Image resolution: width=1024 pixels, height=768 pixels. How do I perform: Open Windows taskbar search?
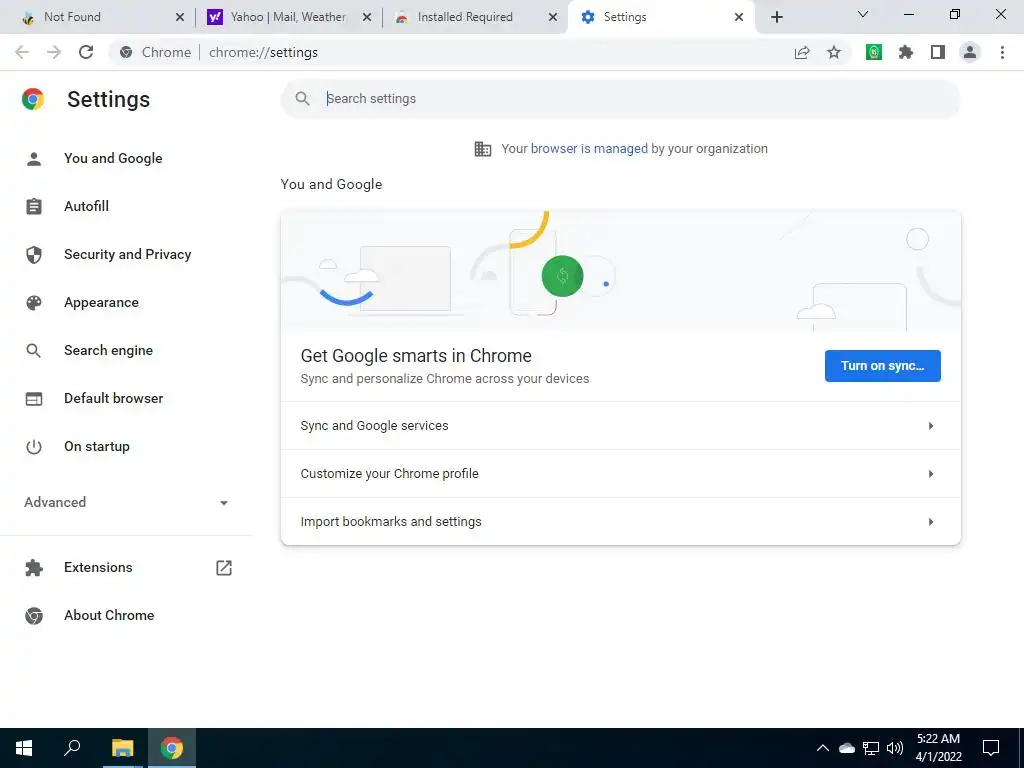72,748
